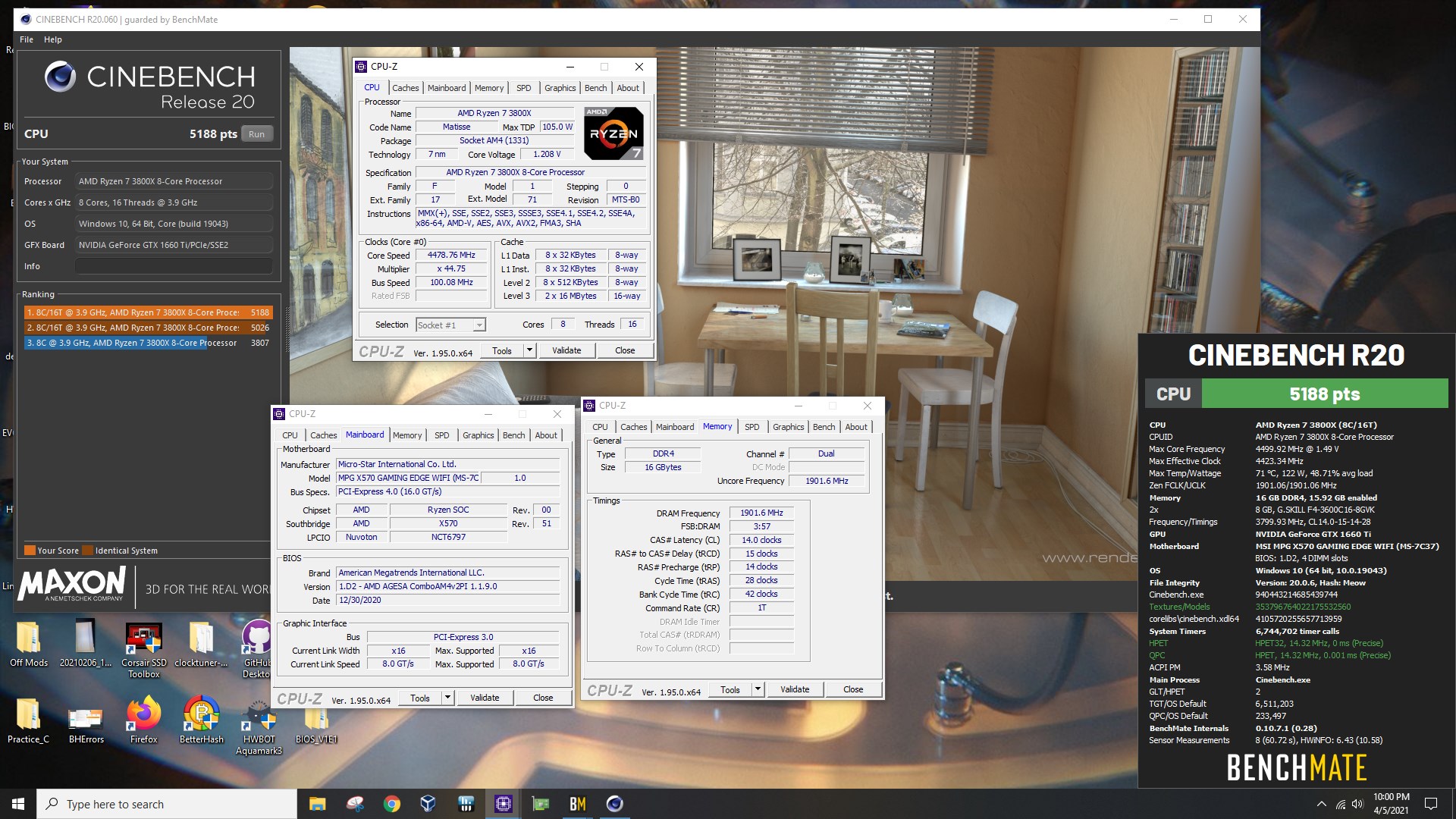This screenshot has height=819, width=1456.
Task: Click Close in the Memory CPU-Z window
Action: tap(853, 689)
